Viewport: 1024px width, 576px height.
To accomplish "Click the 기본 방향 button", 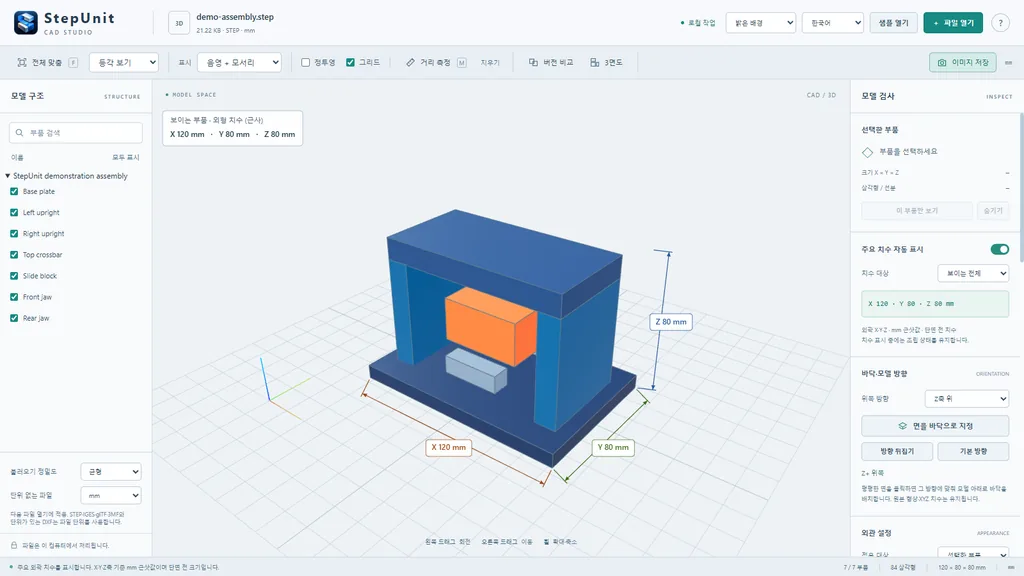I will click(x=973, y=451).
